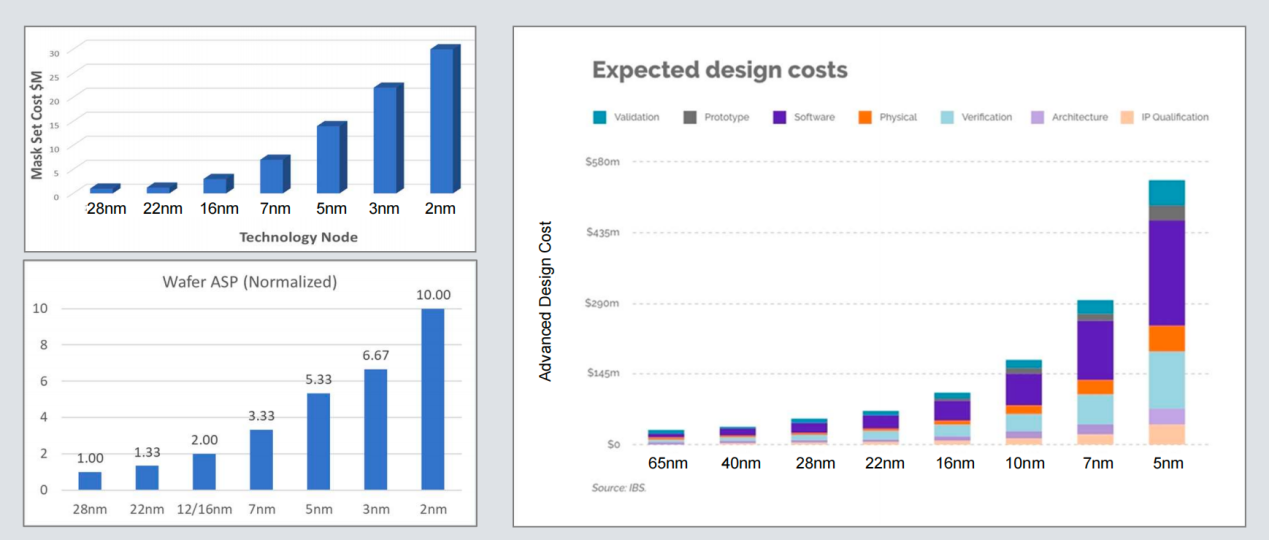Screen dimensions: 1269x540
Task: Click the 12/16nm label in Wafer ASP chart
Action: pyautogui.click(x=204, y=509)
